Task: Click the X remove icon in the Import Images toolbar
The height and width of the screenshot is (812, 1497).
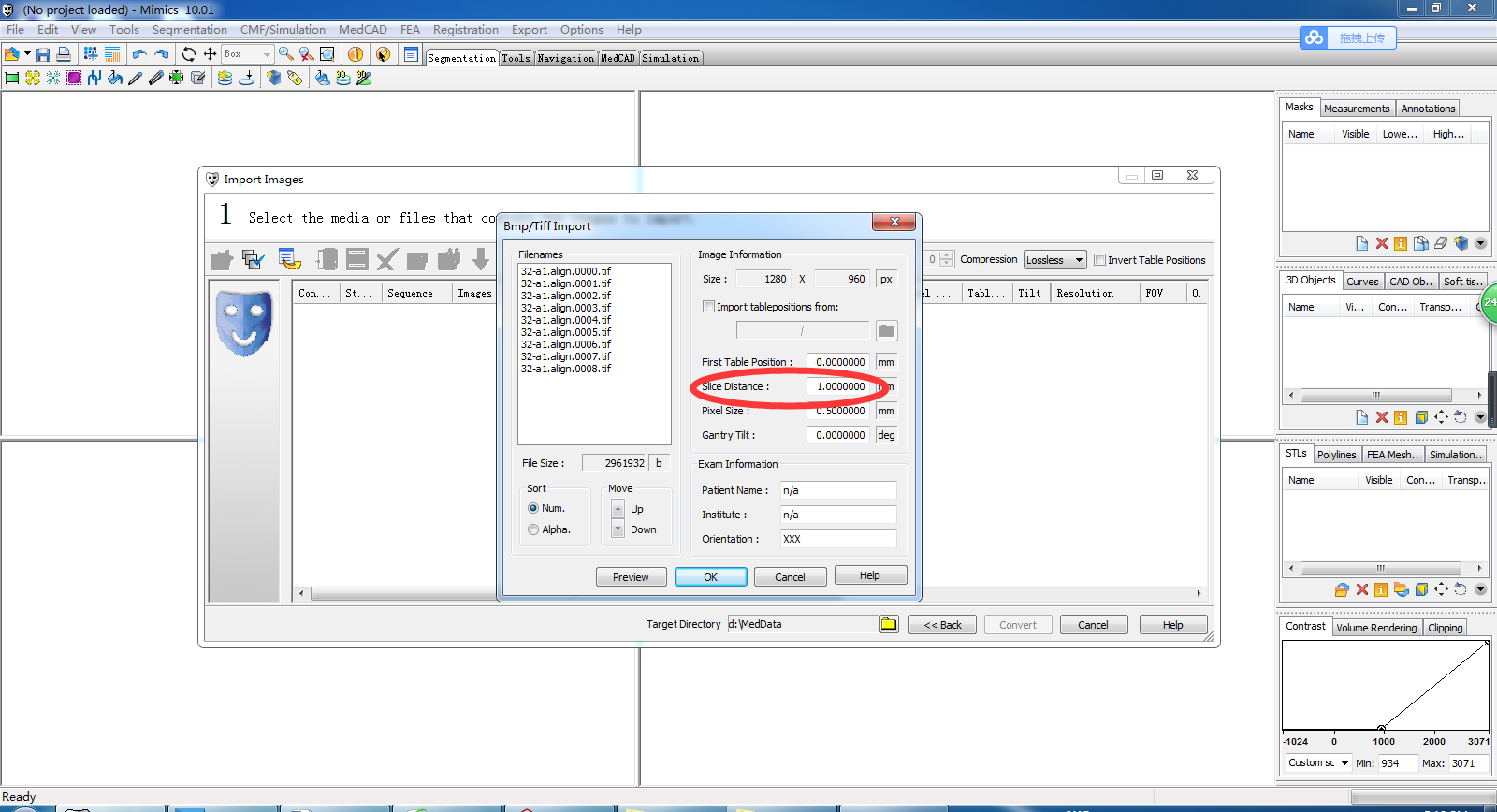Action: click(x=387, y=259)
